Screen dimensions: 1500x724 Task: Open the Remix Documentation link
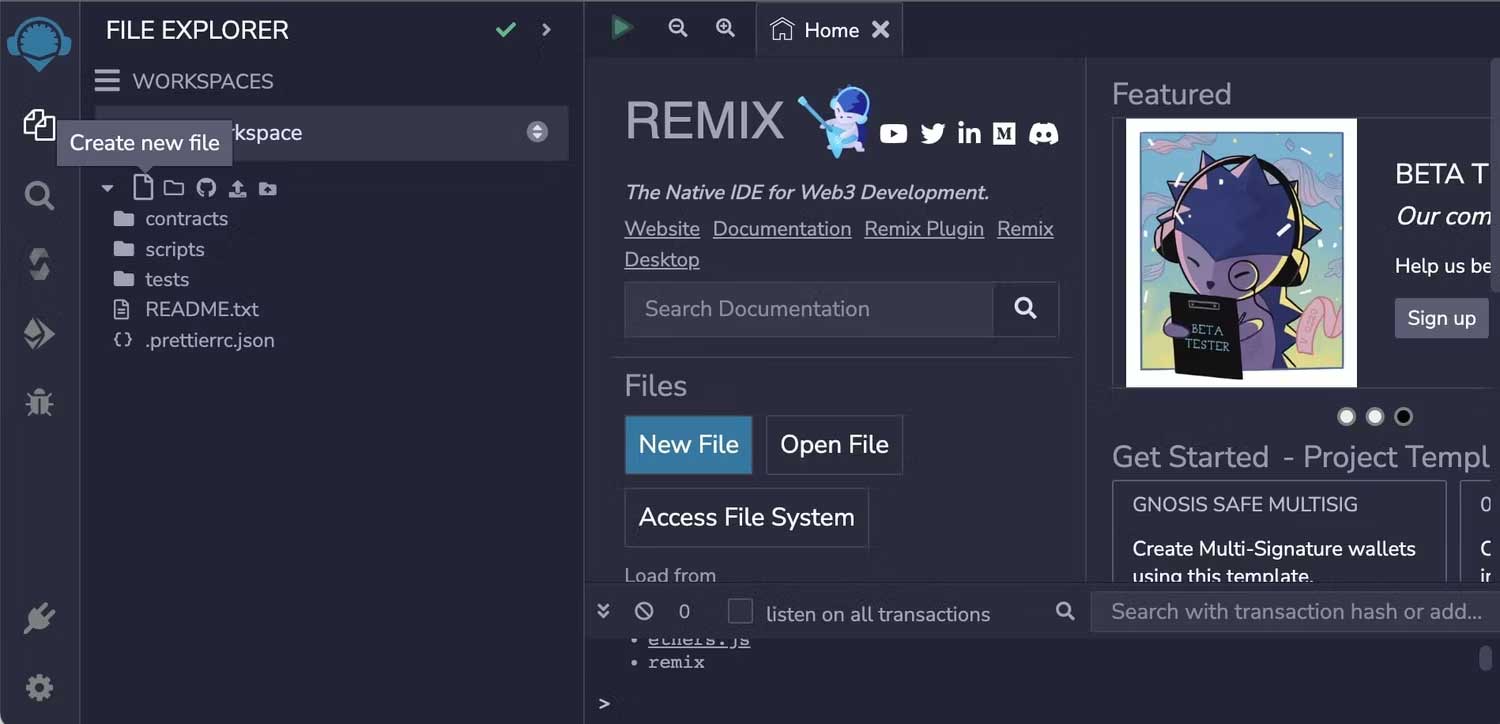pos(781,228)
